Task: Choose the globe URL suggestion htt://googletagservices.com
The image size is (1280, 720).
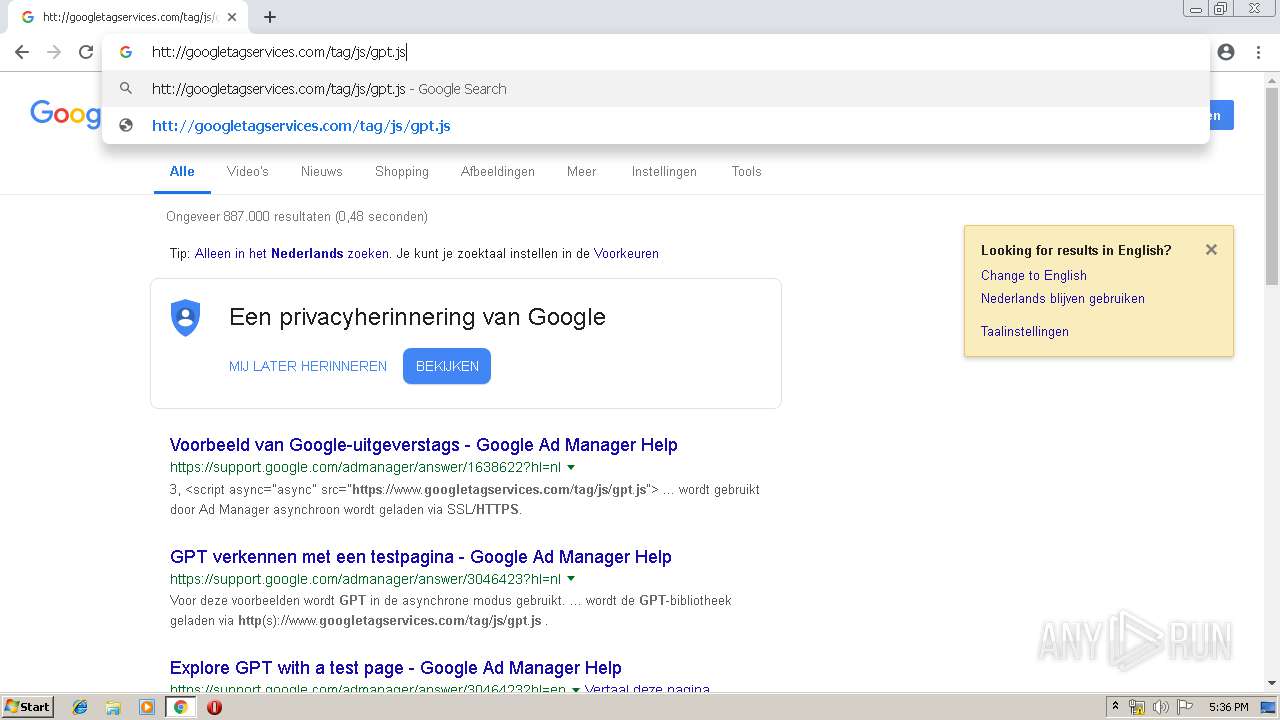Action: (x=656, y=126)
